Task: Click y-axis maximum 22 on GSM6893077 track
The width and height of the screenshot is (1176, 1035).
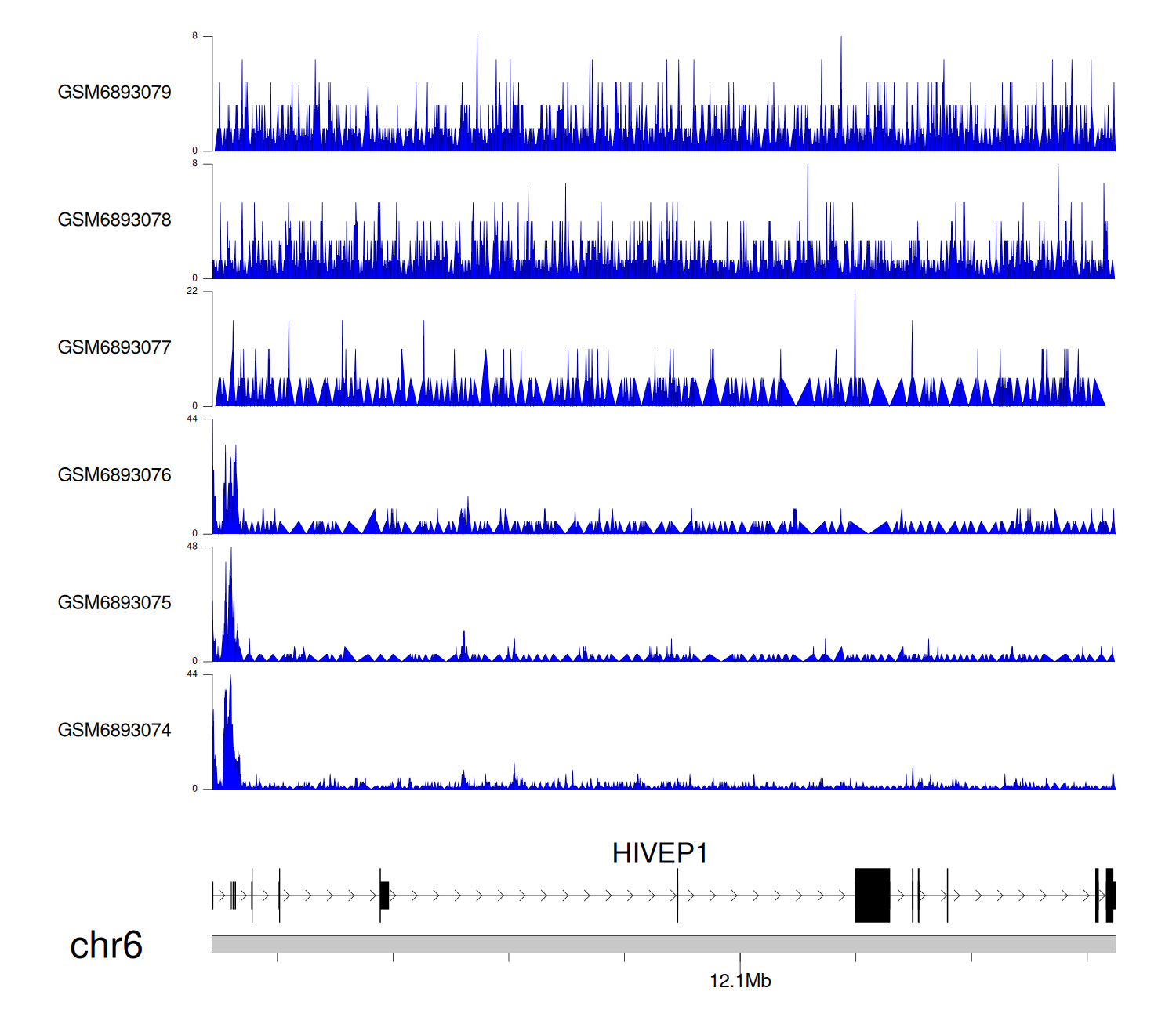Action: coord(192,292)
